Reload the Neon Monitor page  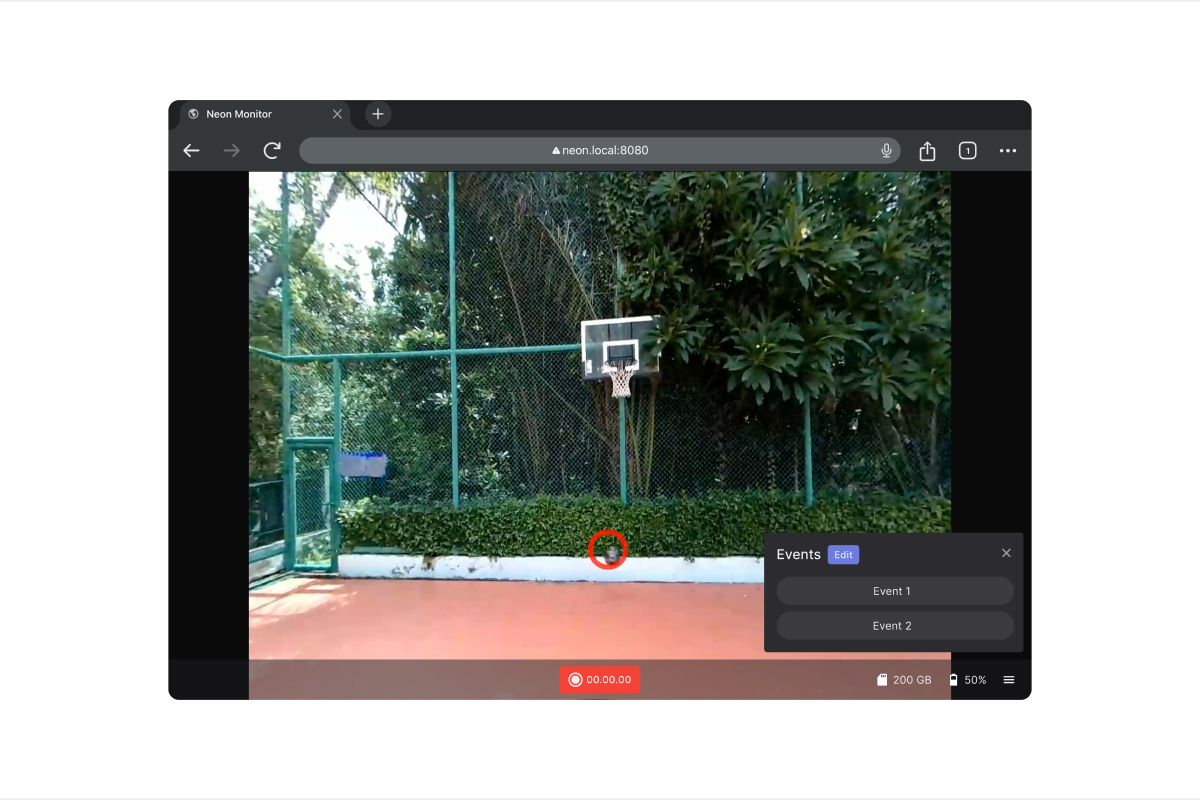pyautogui.click(x=272, y=151)
